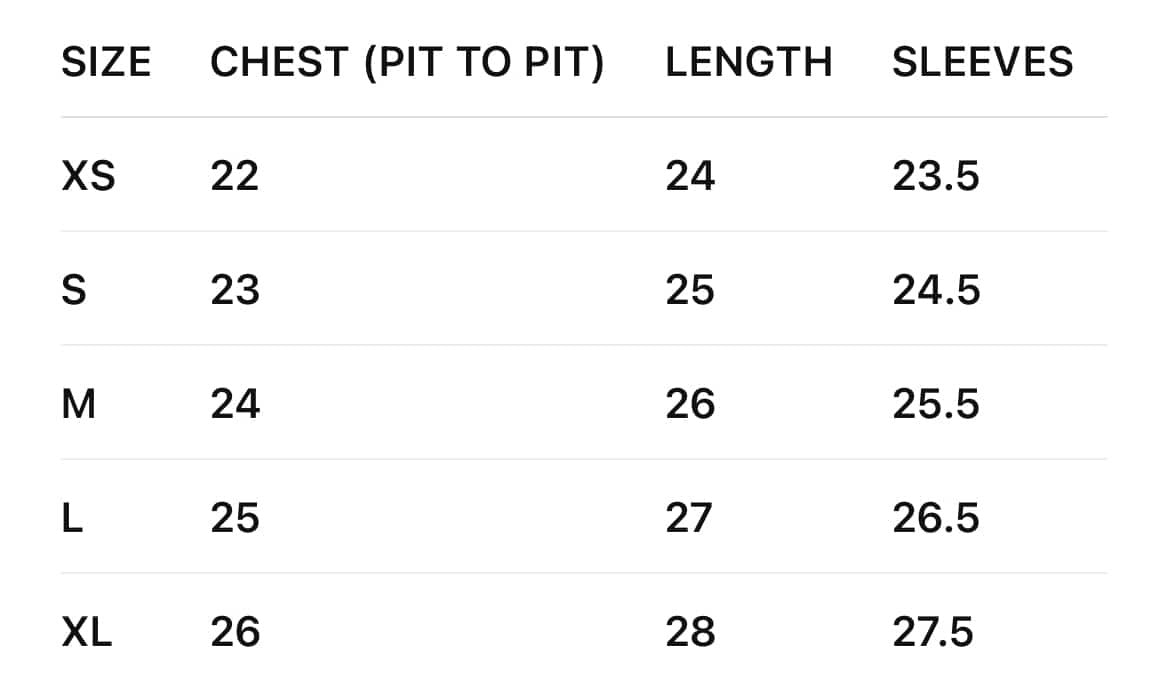The width and height of the screenshot is (1157, 698).
Task: Click the CHEST (PIT TO PIT) header
Action: point(407,63)
